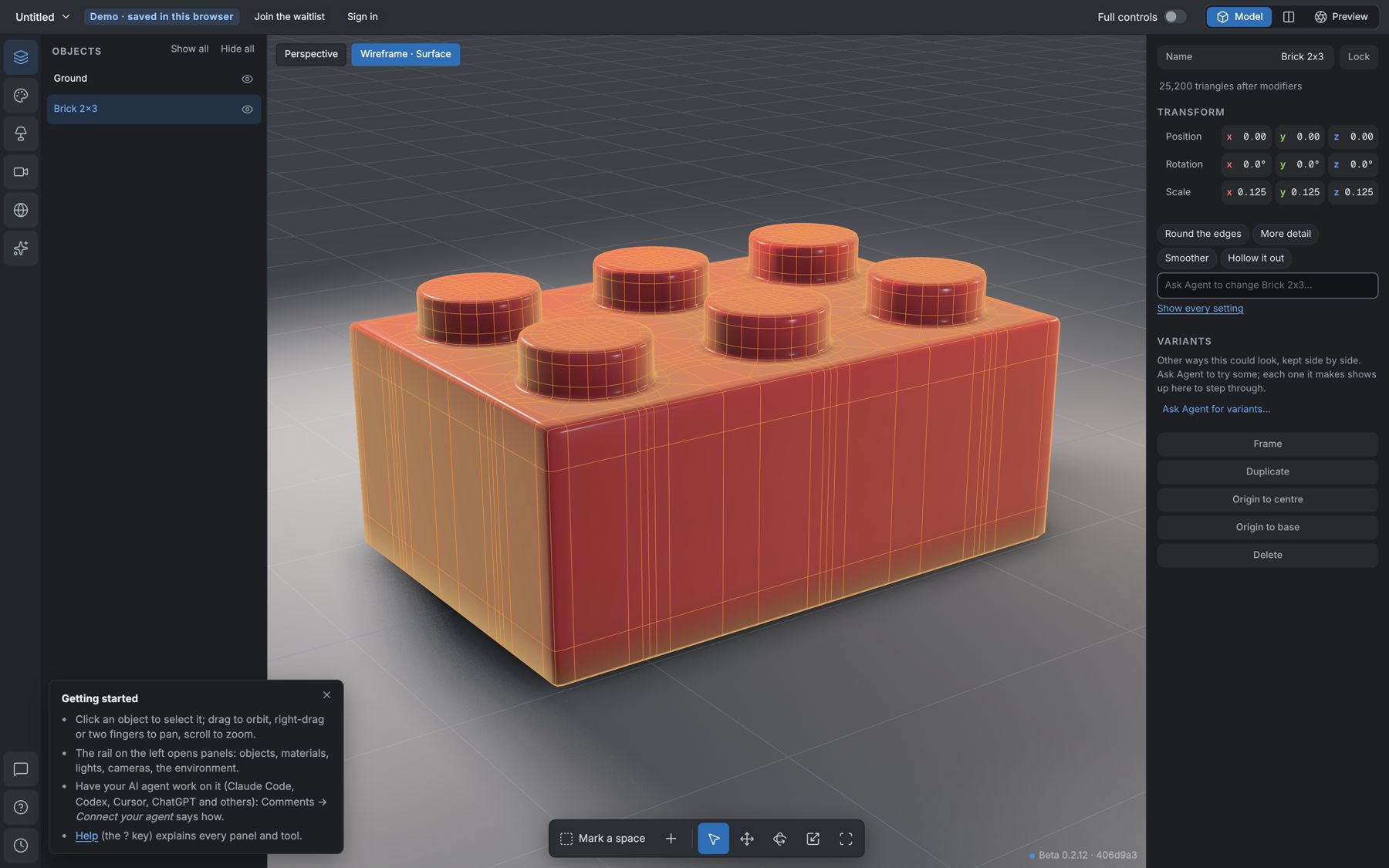This screenshot has height=868, width=1389.
Task: Click the plus add button in toolbar
Action: (x=671, y=839)
